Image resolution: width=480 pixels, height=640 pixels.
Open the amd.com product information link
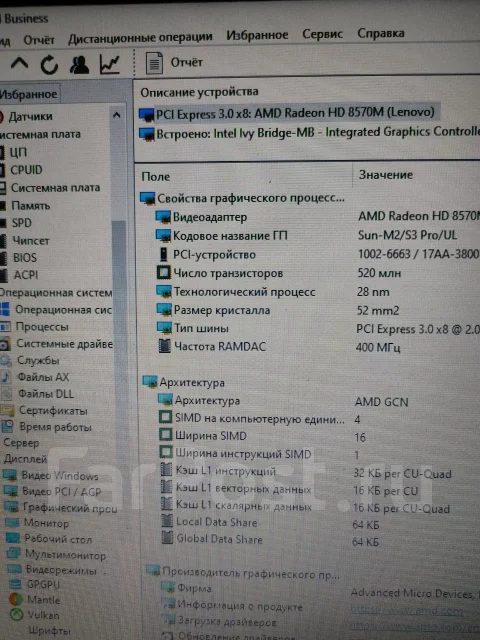(407, 611)
